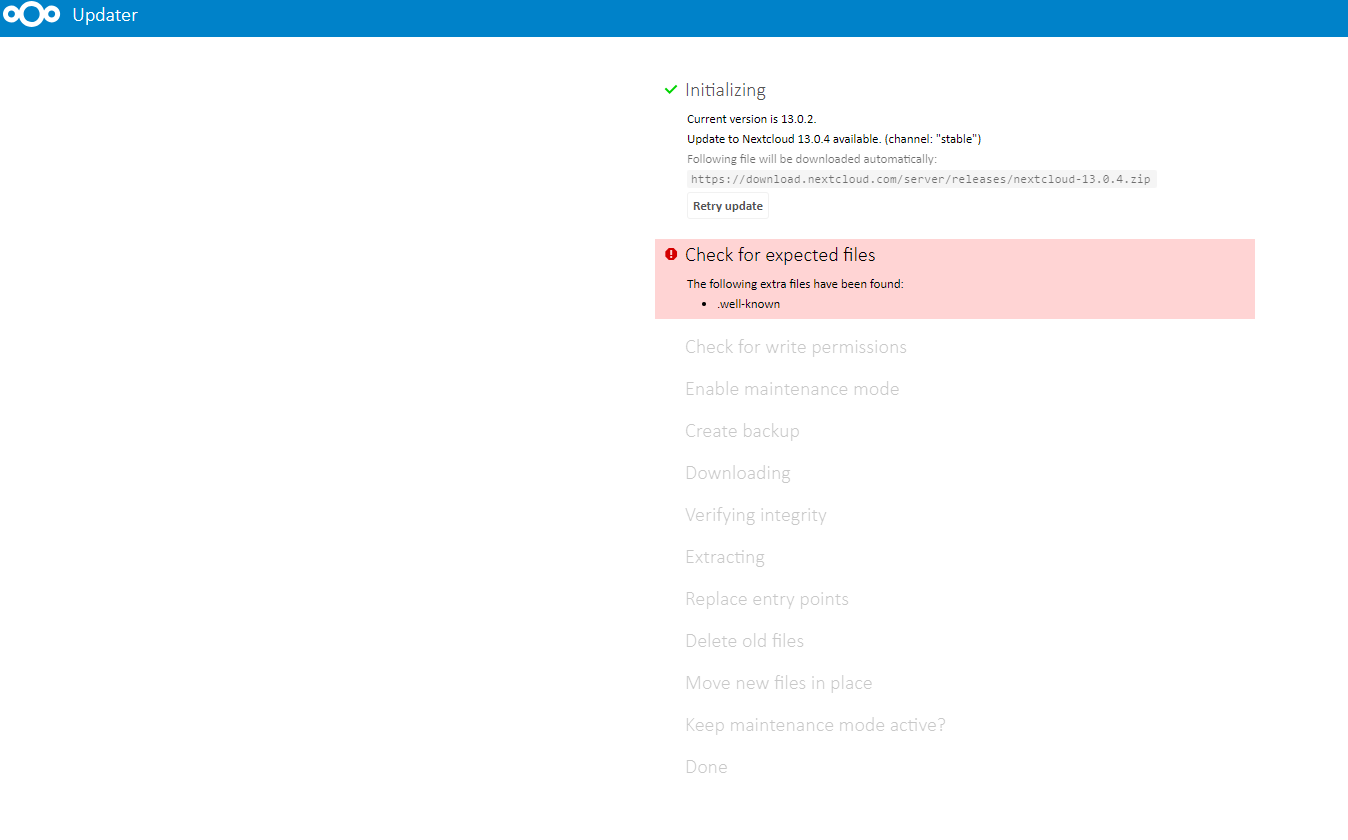The image size is (1348, 840).
Task: Select the nextcloud-13.0.4.zip download URL
Action: click(921, 178)
